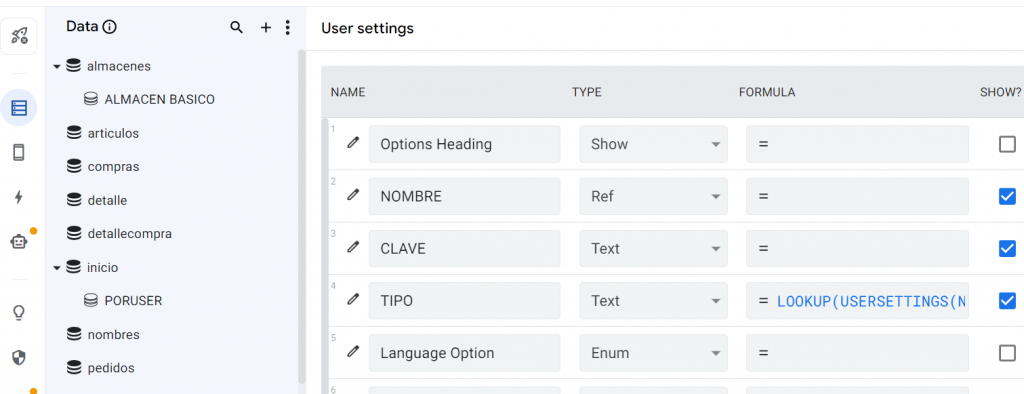Click the TYPE column header
The height and width of the screenshot is (394, 1024).
[586, 92]
